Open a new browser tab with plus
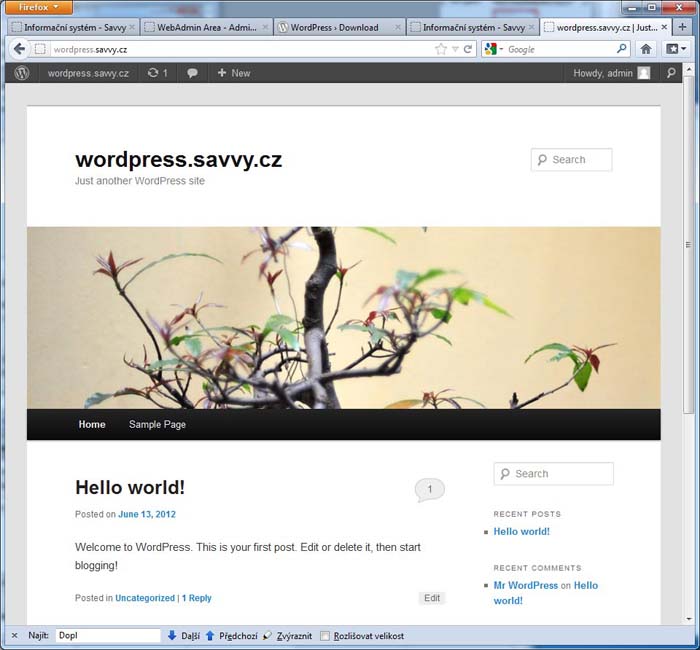 click(x=682, y=27)
